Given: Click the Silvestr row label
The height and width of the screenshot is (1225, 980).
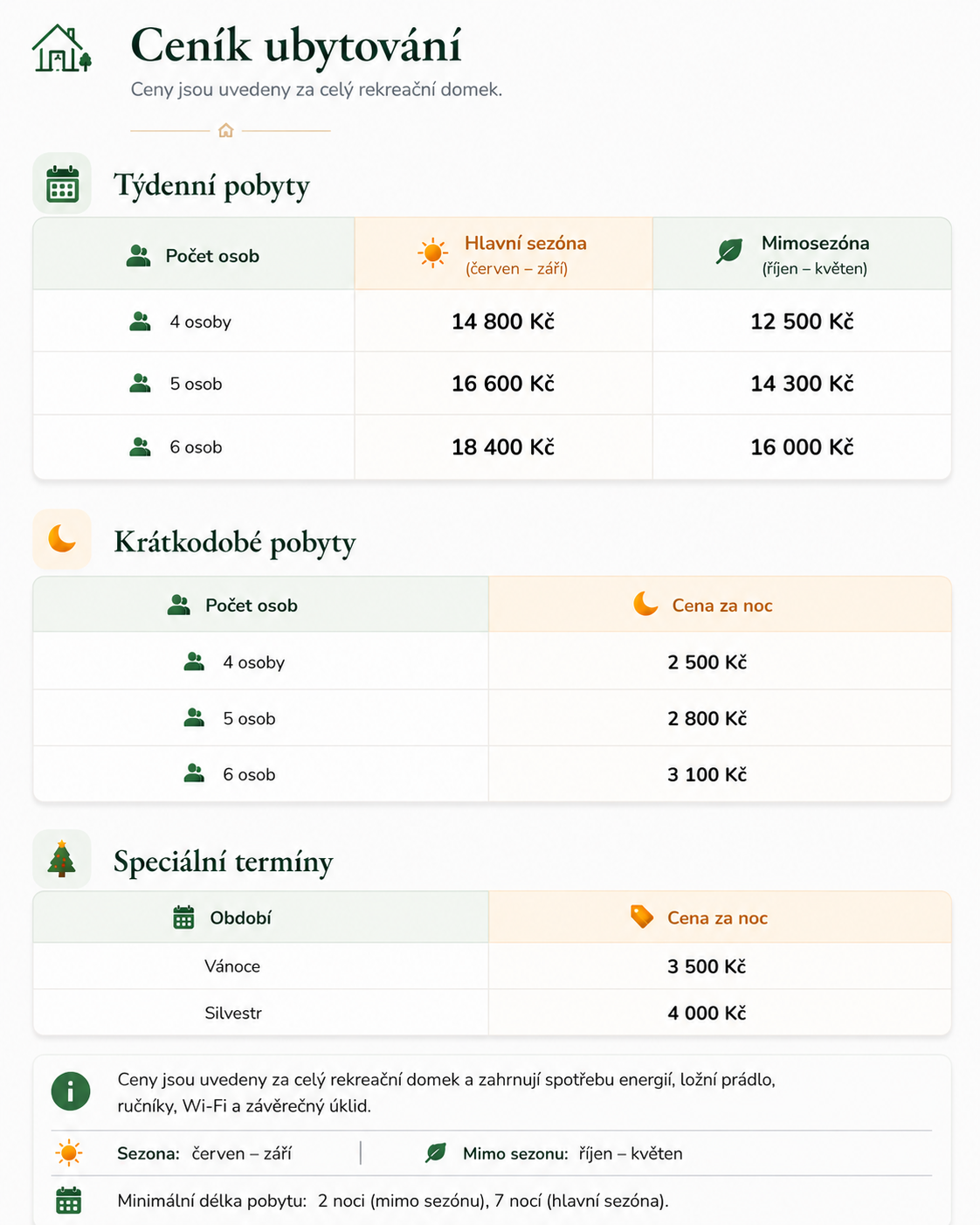Looking at the screenshot, I should [x=233, y=1014].
